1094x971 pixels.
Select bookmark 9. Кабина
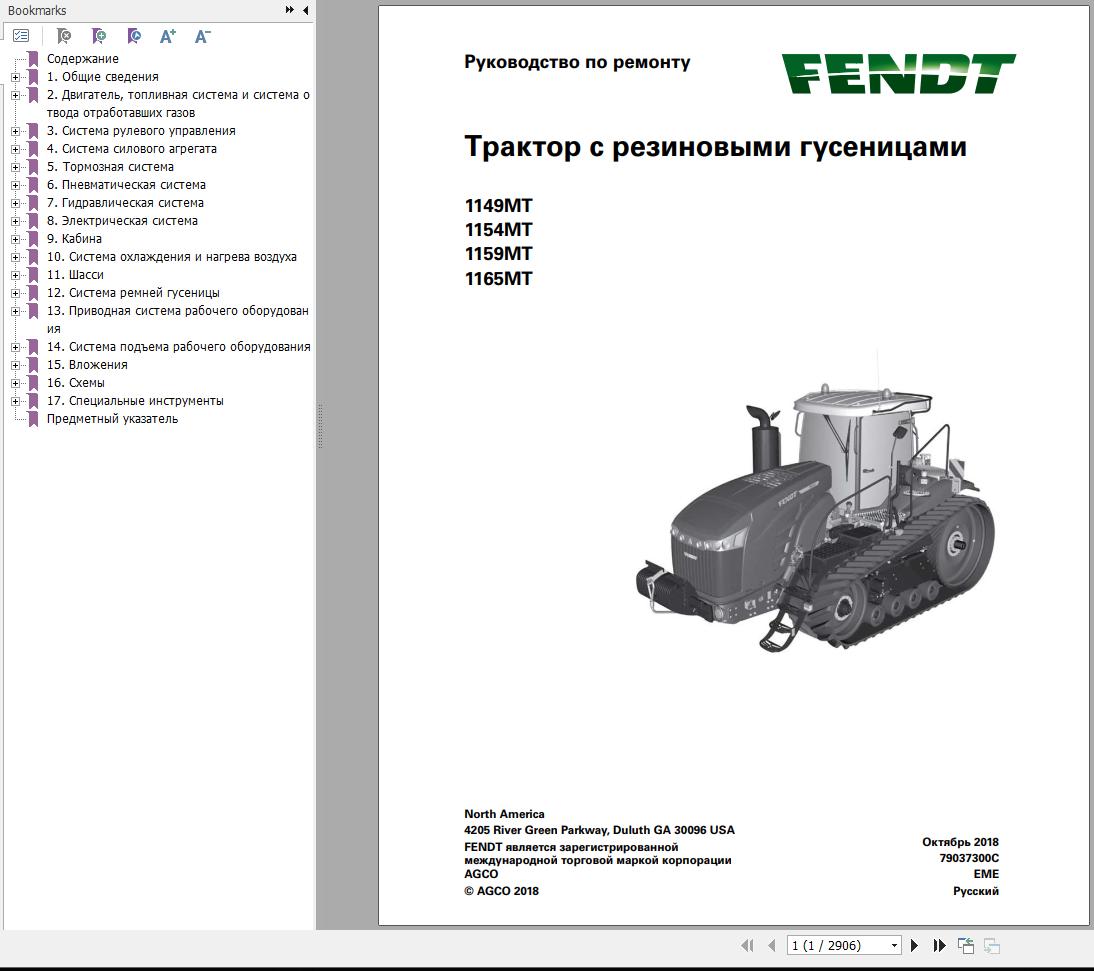click(74, 239)
